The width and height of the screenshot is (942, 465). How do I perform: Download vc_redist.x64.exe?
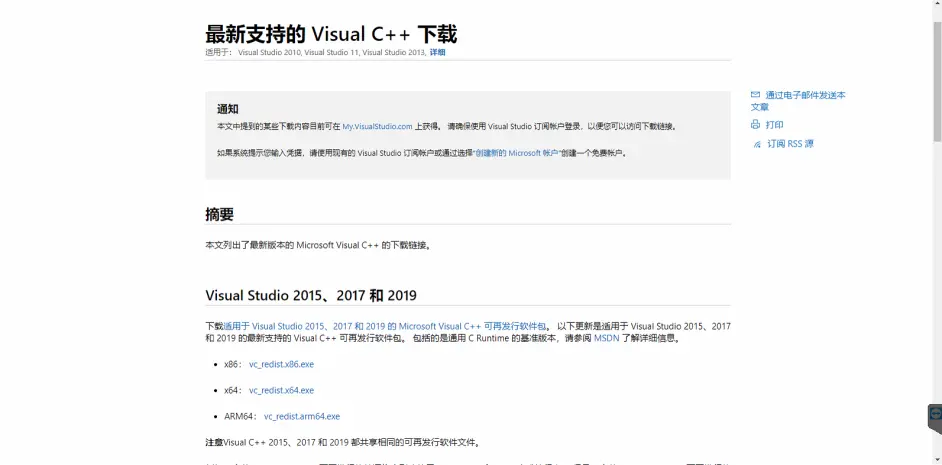tap(281, 391)
